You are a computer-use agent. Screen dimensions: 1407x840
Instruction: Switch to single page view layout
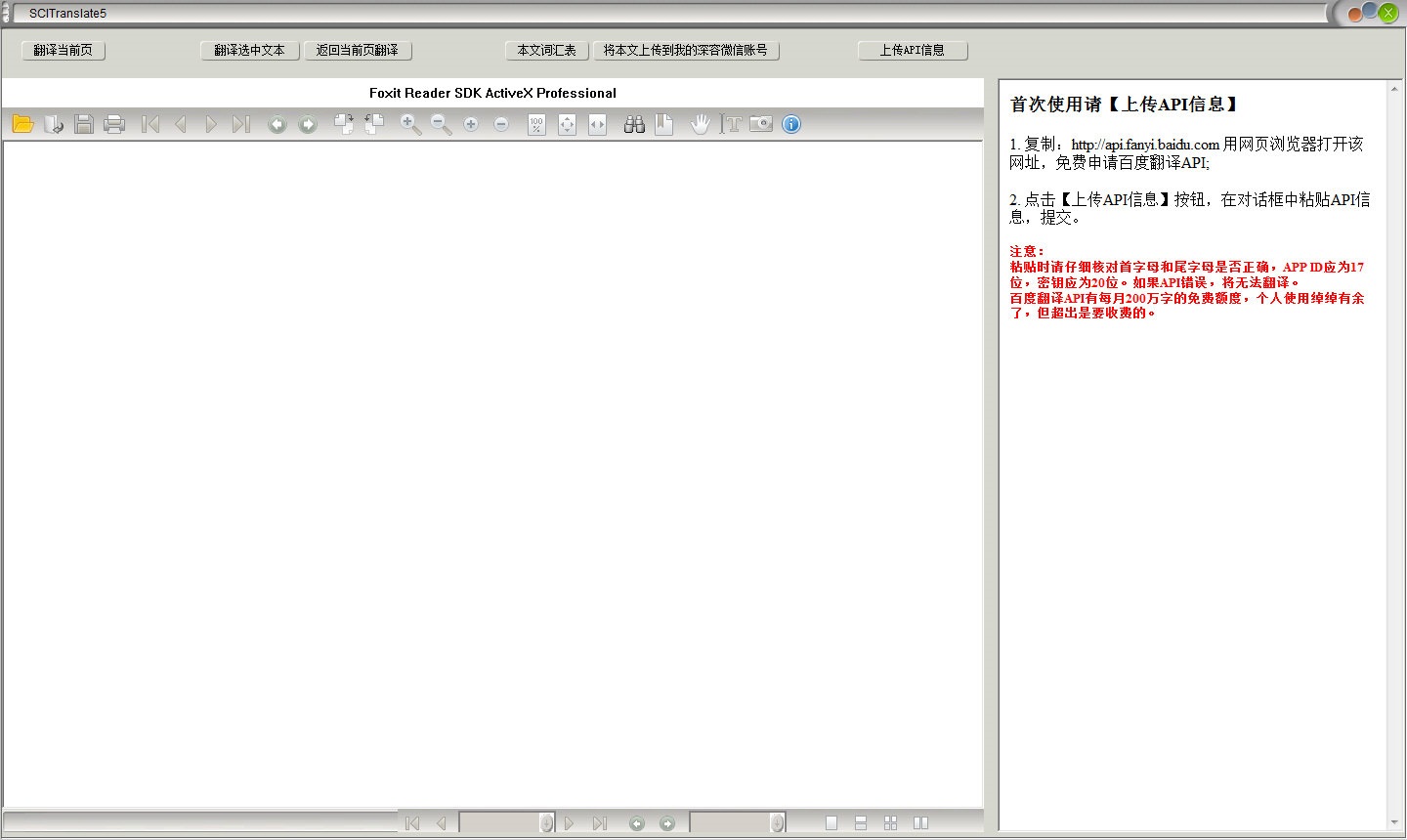tap(831, 823)
